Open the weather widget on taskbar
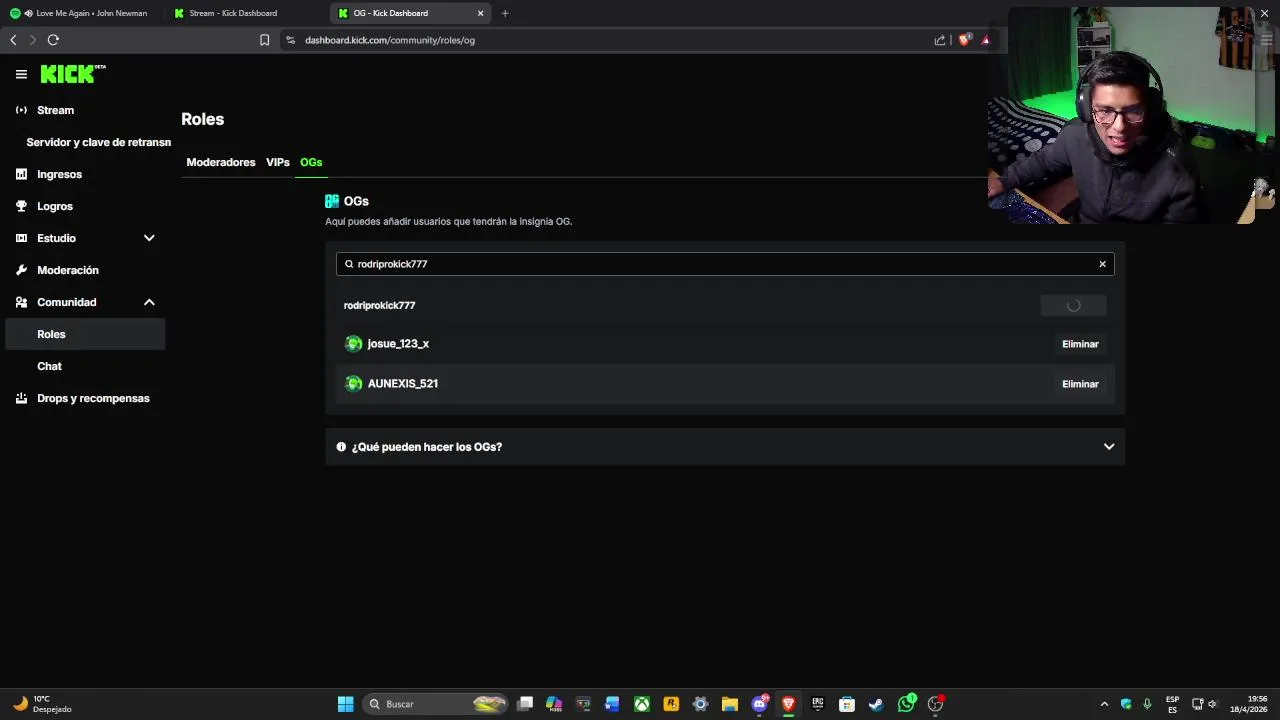This screenshot has height=720, width=1280. tap(42, 704)
